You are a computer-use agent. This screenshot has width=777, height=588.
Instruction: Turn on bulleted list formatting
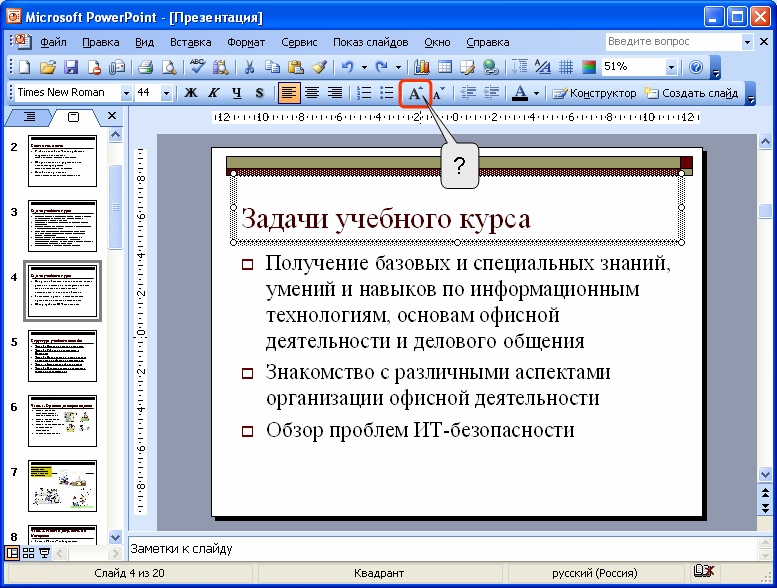coord(387,93)
